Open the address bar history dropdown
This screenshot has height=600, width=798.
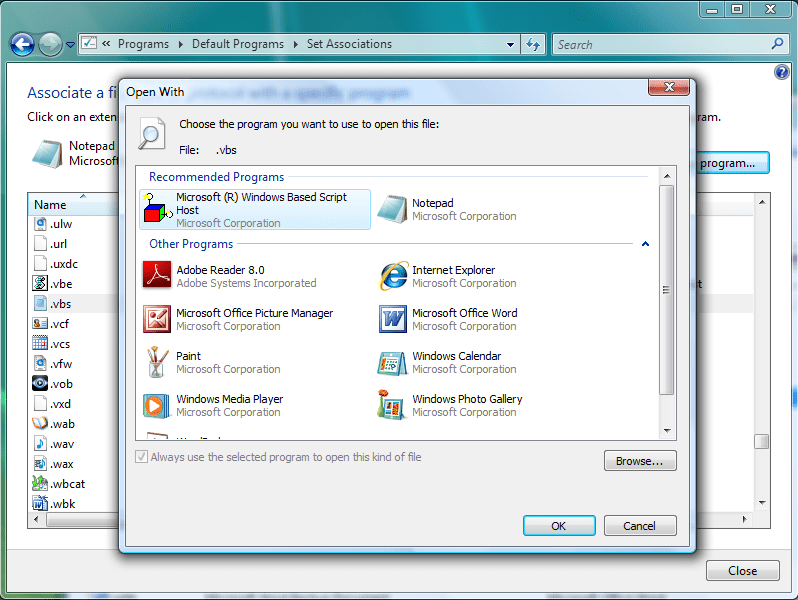(510, 45)
